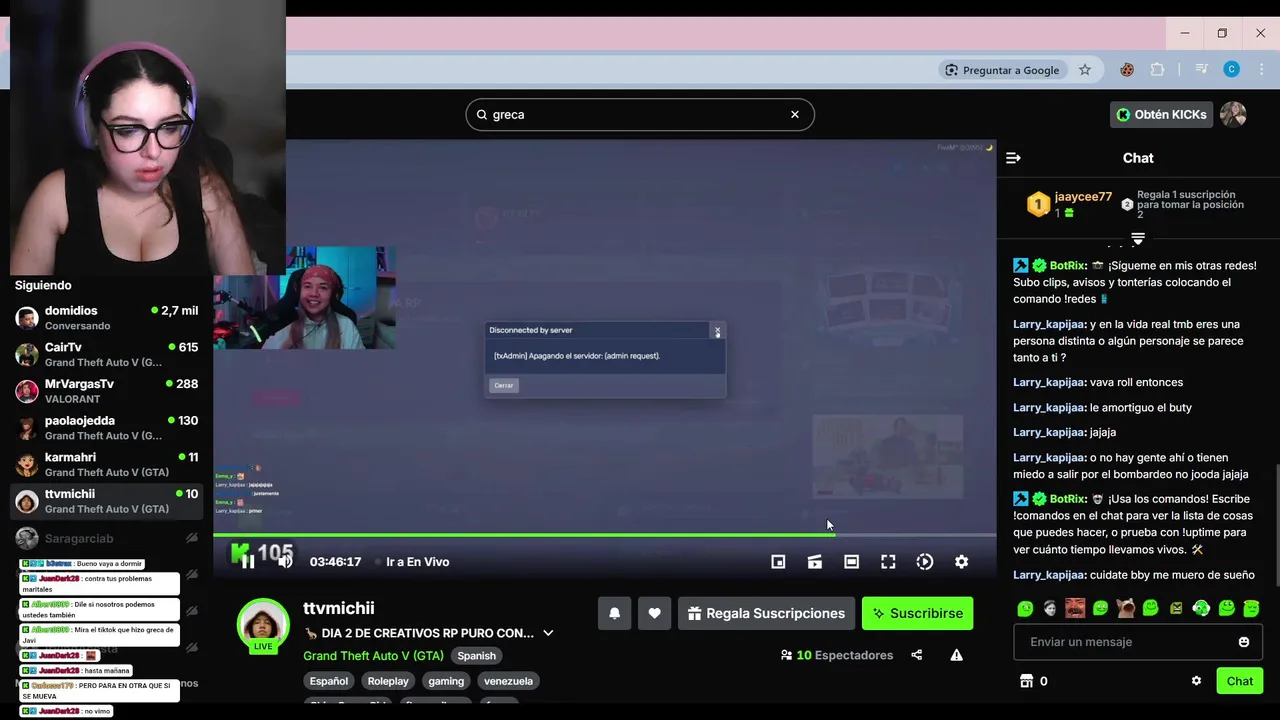Screen dimensions: 1280x720
Task: Open the Chrome profile avatar
Action: pos(1232,69)
